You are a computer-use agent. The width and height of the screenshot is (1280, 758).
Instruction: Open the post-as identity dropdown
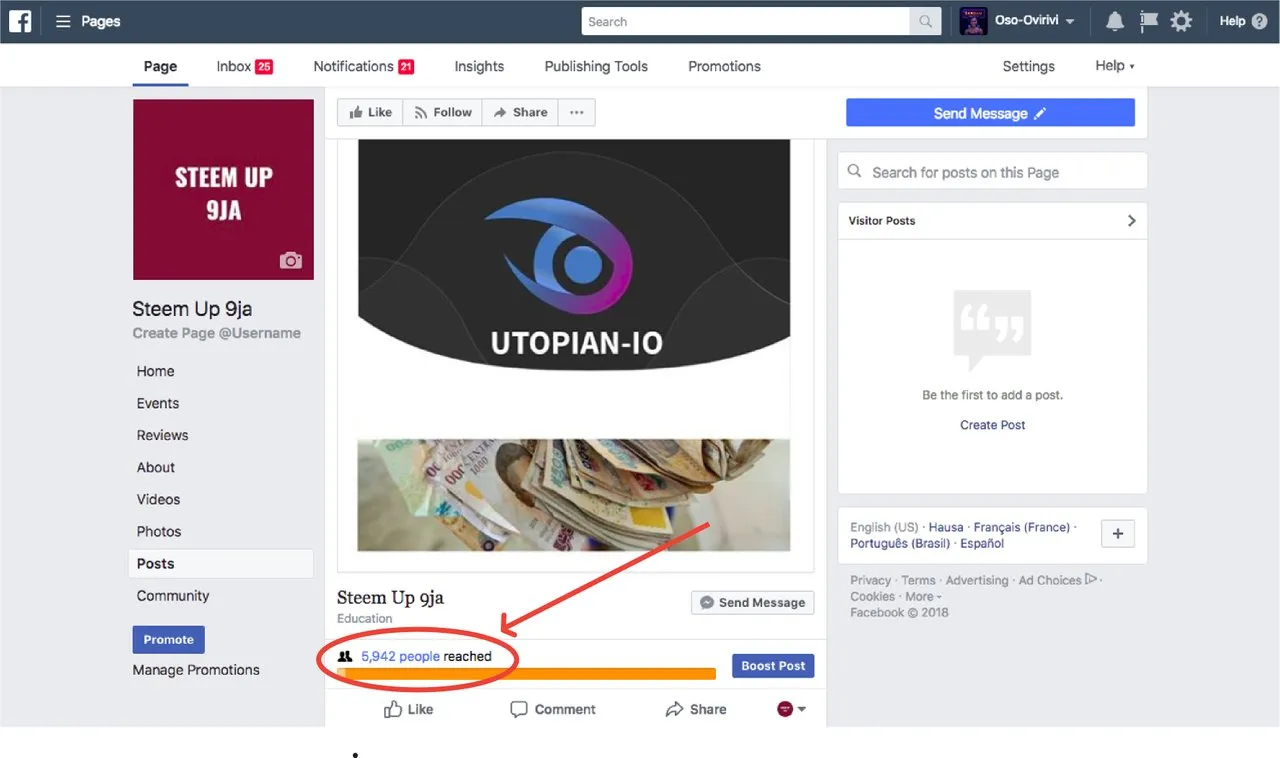pyautogui.click(x=792, y=709)
